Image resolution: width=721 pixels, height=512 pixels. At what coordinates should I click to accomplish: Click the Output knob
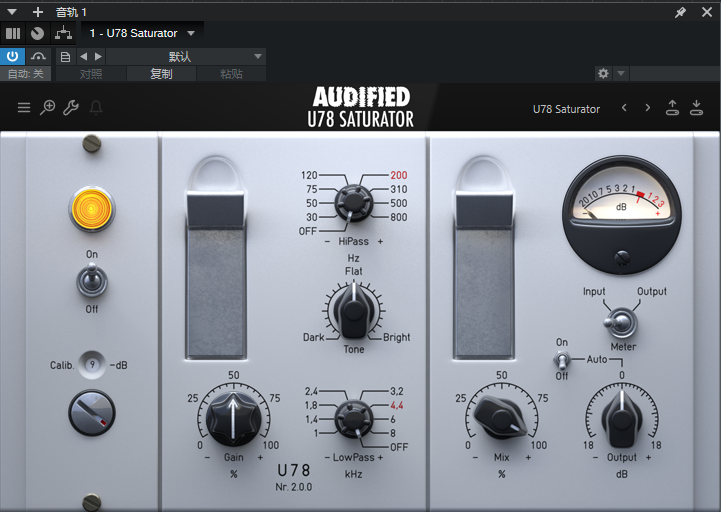click(622, 418)
